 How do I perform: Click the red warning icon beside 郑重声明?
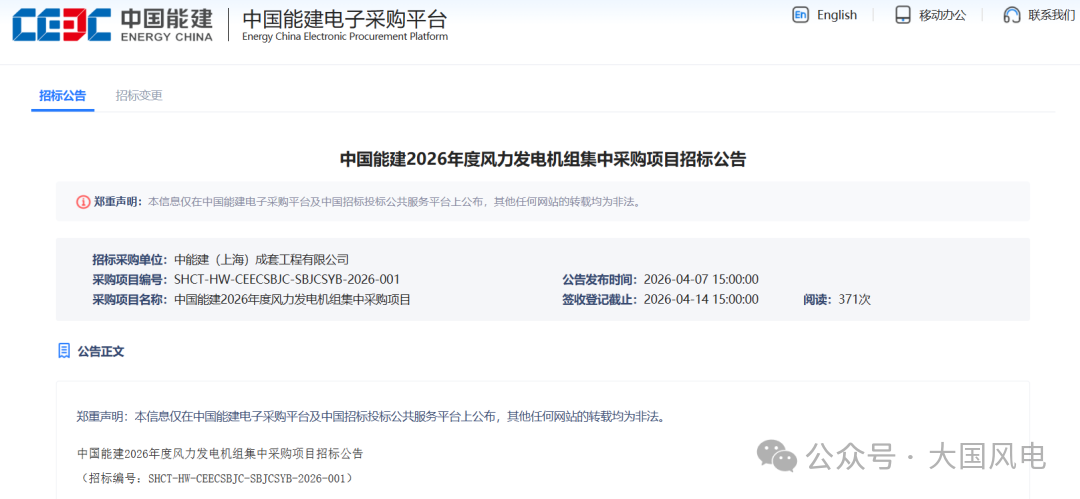[x=83, y=202]
